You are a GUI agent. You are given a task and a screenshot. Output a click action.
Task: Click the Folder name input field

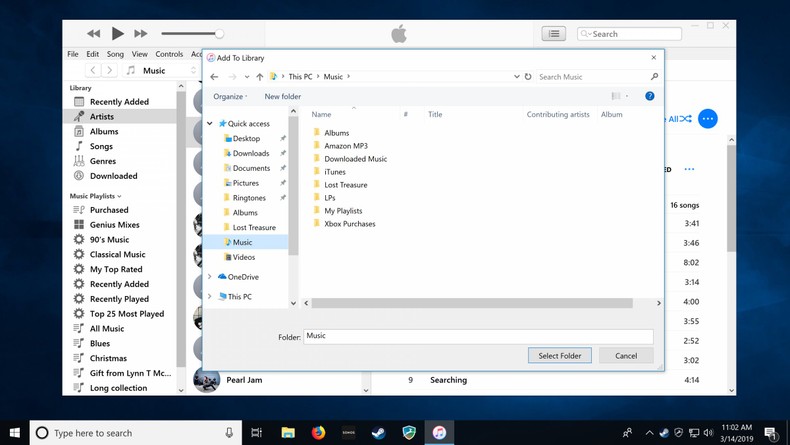[x=478, y=337]
